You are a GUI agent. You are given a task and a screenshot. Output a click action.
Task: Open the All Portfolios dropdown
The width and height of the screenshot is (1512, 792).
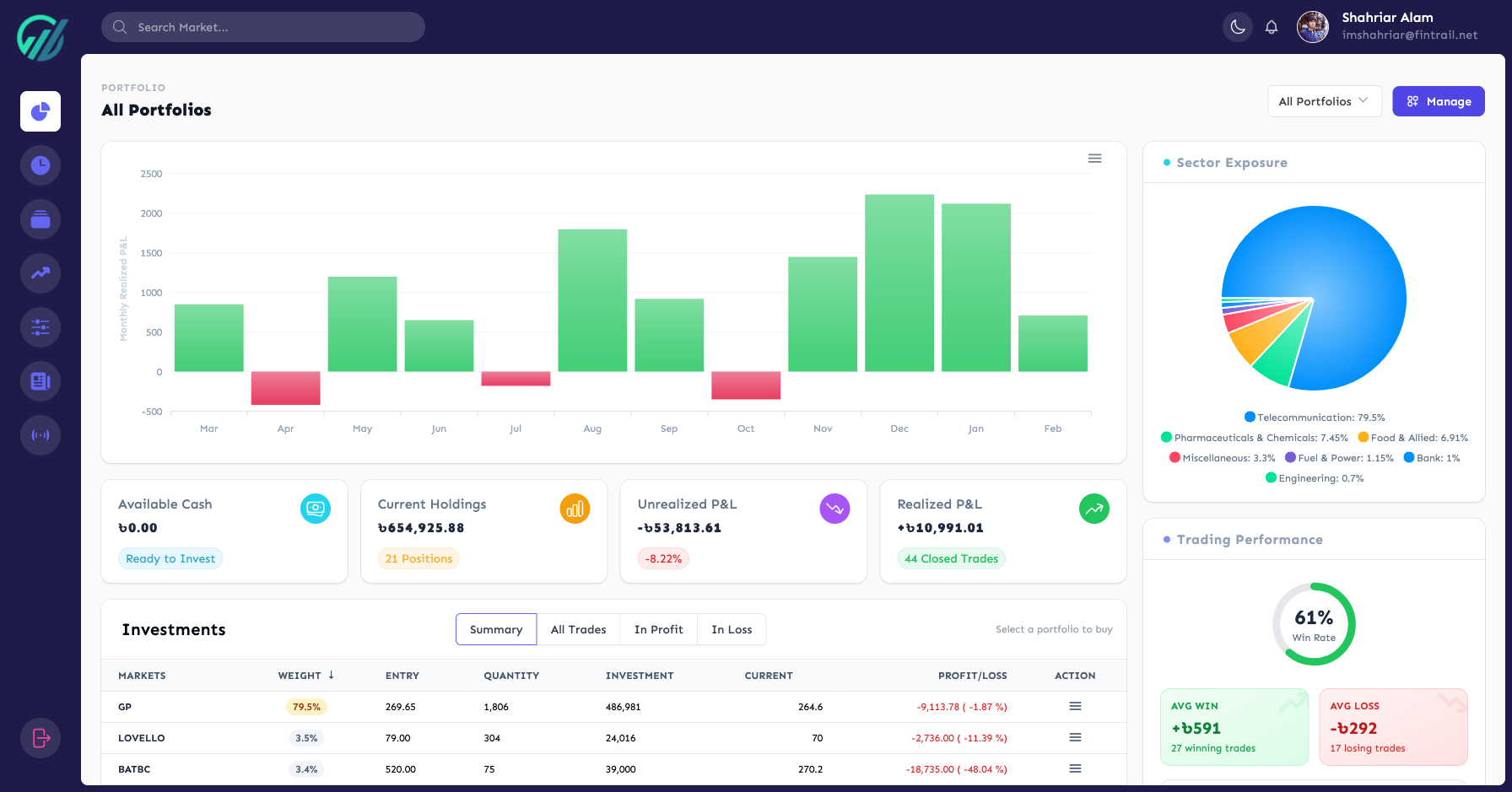click(1324, 101)
